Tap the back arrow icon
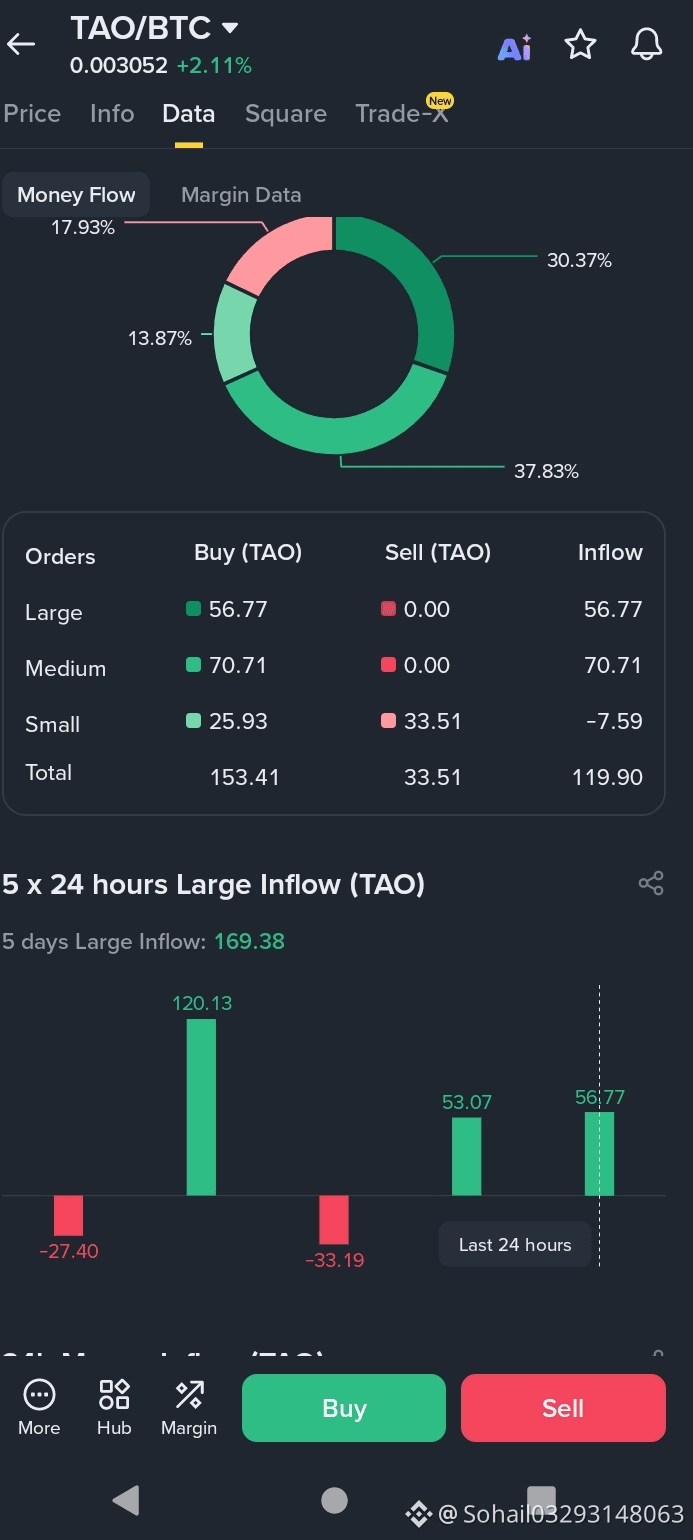The width and height of the screenshot is (693, 1540). (x=21, y=44)
